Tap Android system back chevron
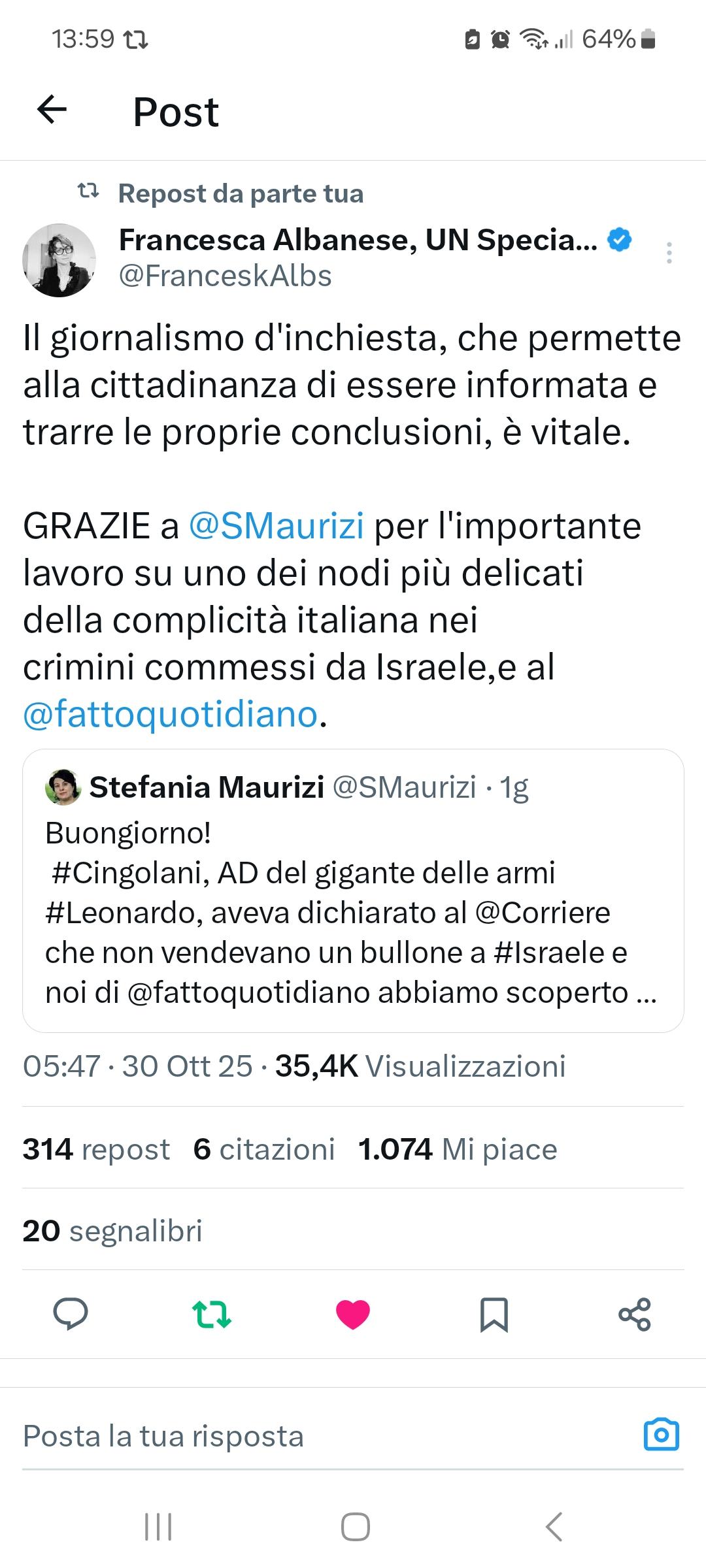The width and height of the screenshot is (706, 1568). click(x=553, y=1527)
